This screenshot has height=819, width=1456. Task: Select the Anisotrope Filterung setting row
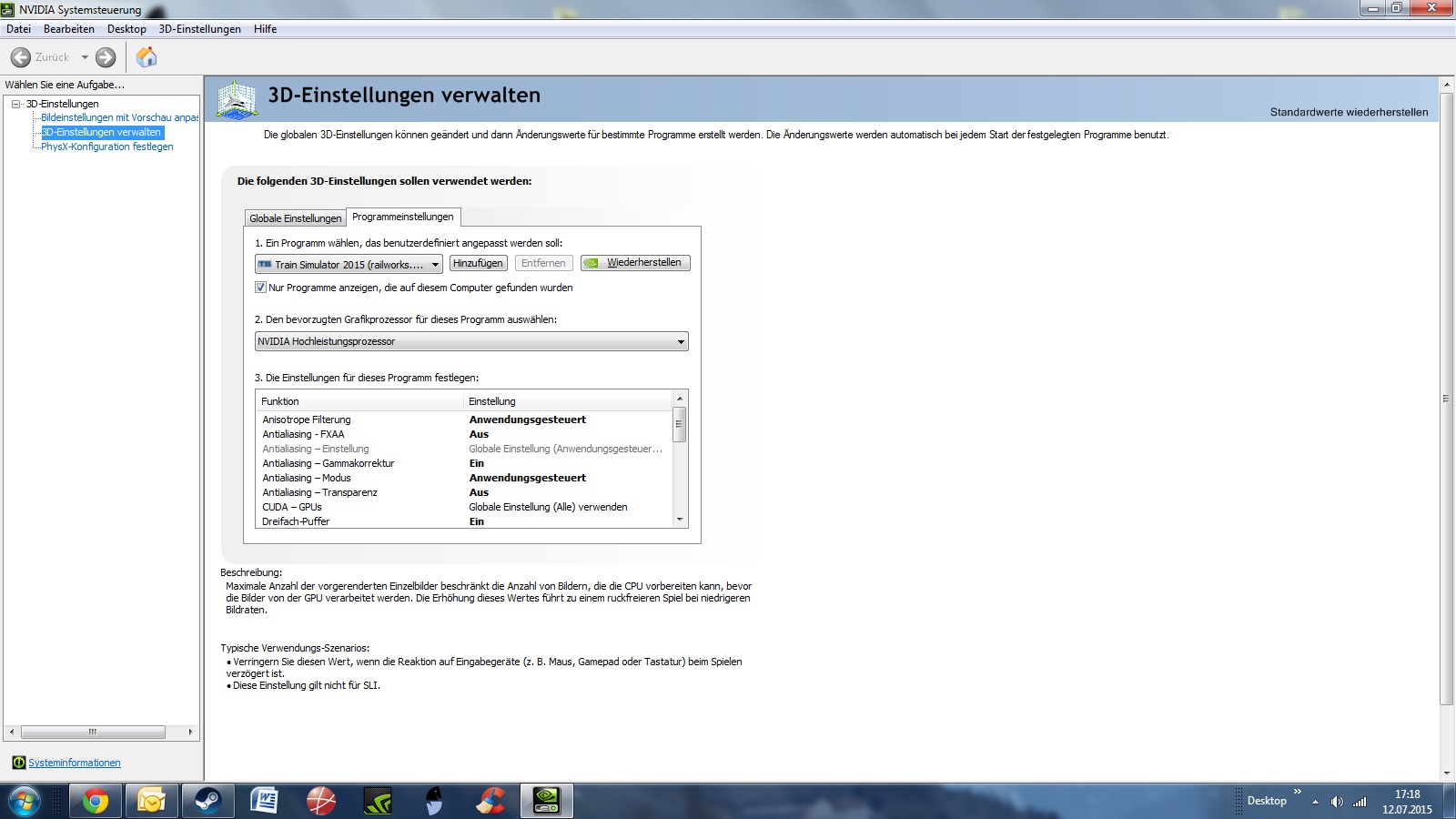(x=464, y=420)
